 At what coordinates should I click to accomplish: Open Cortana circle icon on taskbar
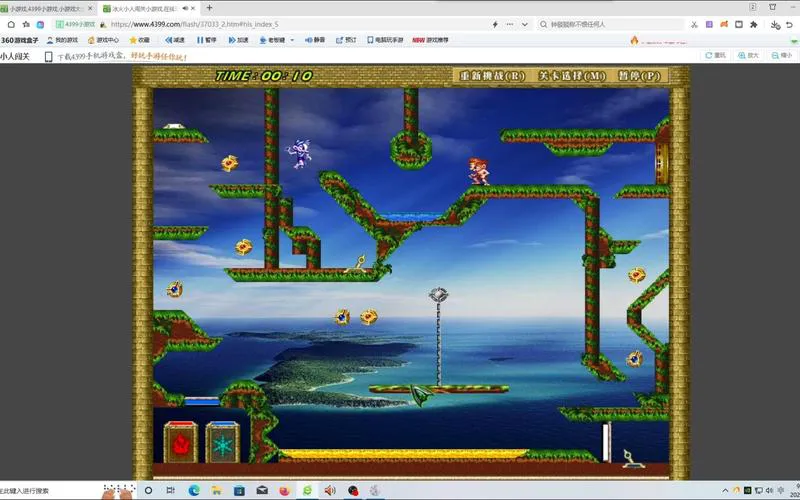148,490
